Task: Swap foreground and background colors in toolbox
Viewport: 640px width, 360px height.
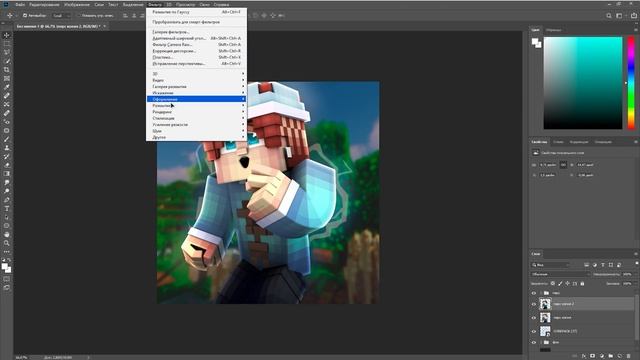Action: (9, 260)
